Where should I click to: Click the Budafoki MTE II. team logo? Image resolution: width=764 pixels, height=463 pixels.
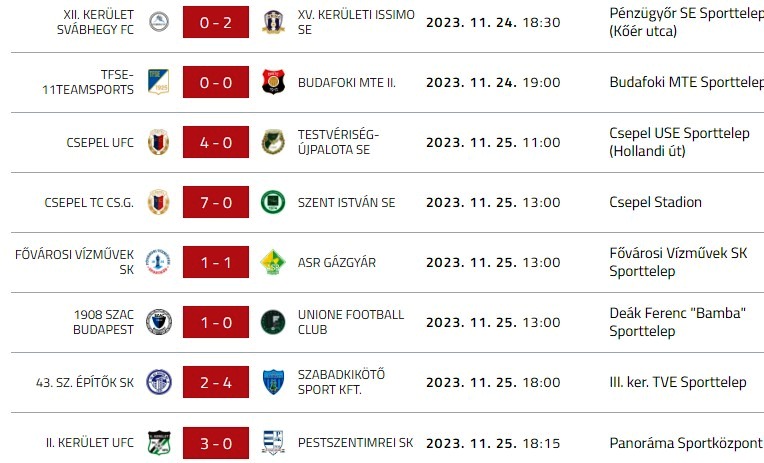pyautogui.click(x=273, y=82)
